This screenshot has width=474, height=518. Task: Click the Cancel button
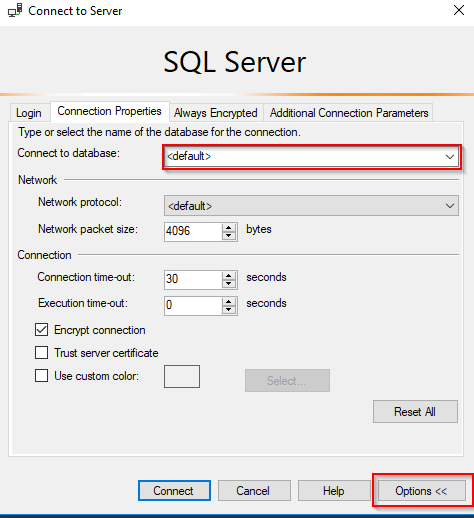[x=254, y=490]
